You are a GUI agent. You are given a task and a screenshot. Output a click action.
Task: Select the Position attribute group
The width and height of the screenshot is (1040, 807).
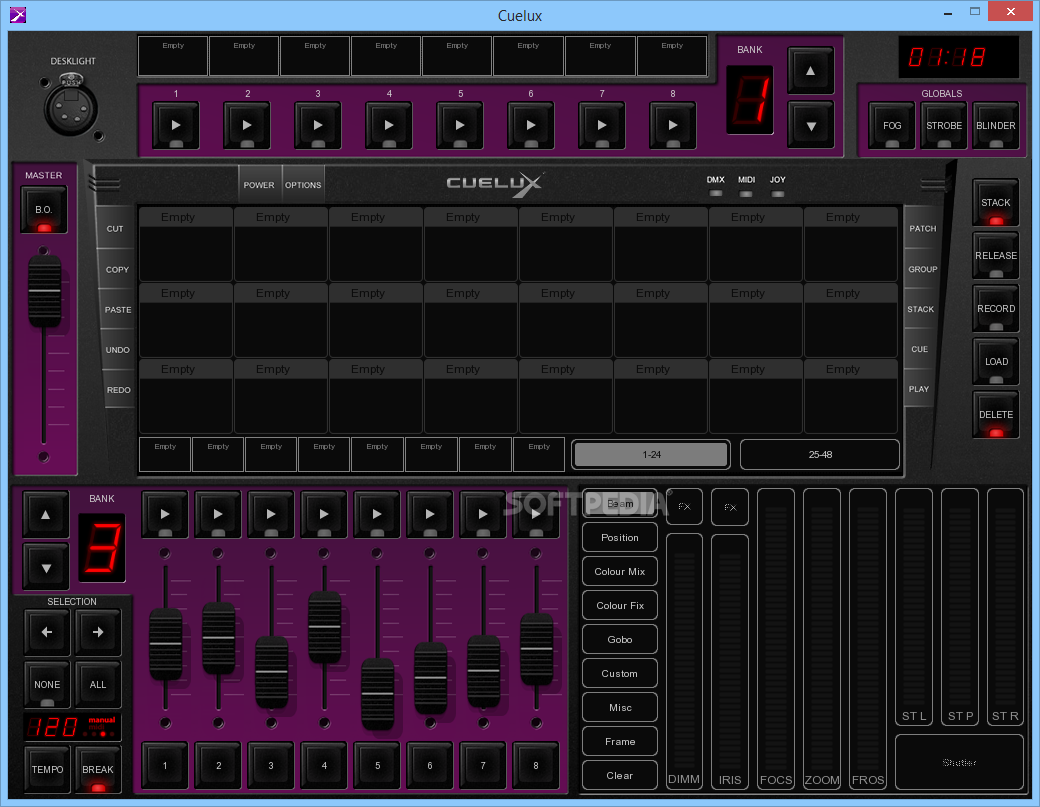(619, 537)
